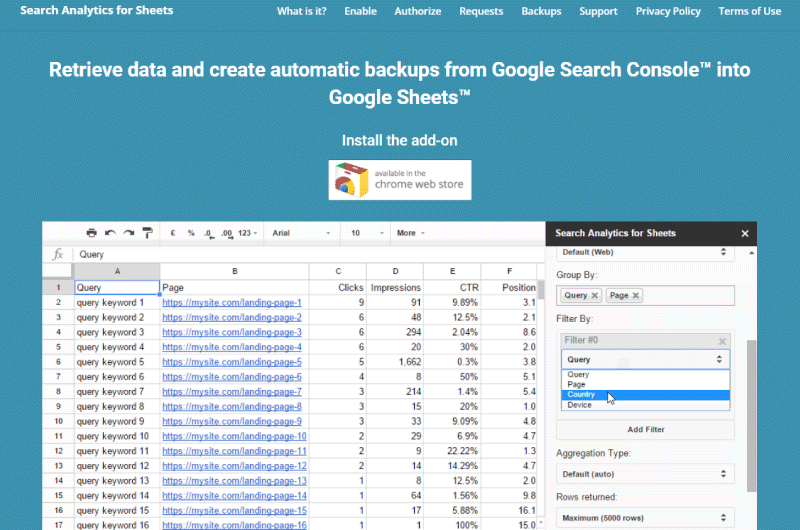Click the cell 'query keyword 12'
The image size is (800, 530).
(117, 466)
